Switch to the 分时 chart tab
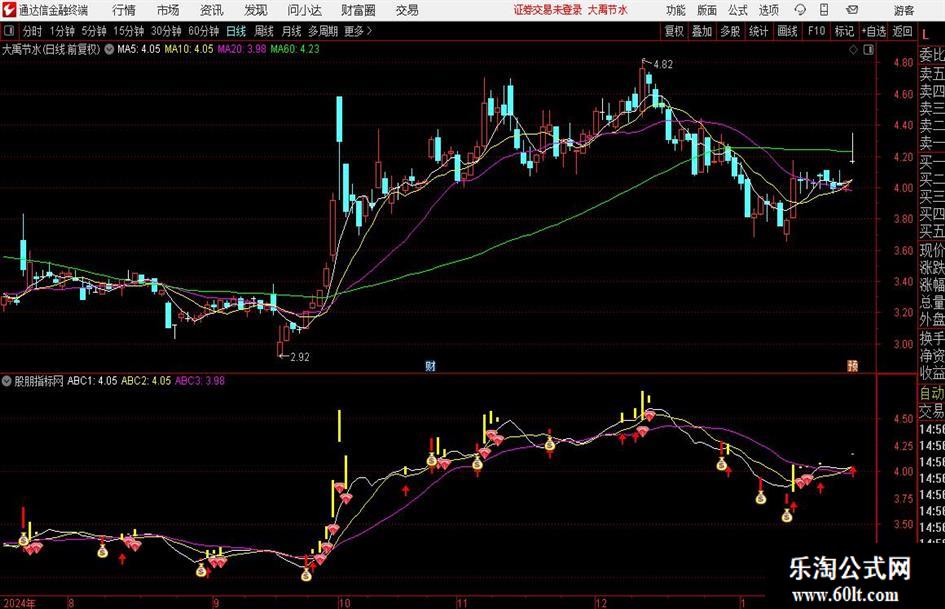 coord(33,31)
